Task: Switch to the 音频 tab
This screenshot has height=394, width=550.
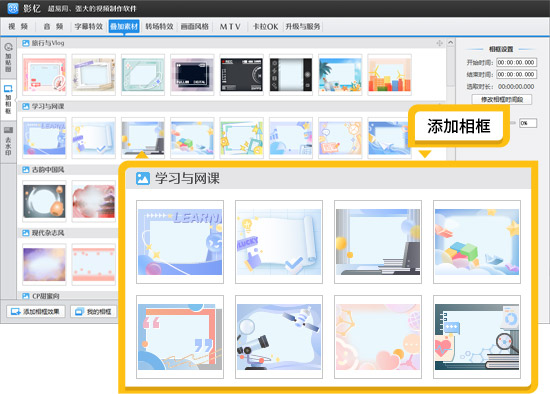Action: (53, 26)
